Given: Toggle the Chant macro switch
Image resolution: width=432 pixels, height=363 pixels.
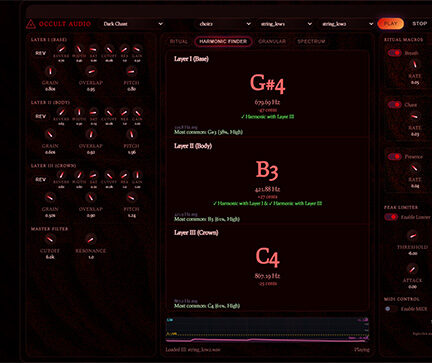Looking at the screenshot, I should (394, 105).
